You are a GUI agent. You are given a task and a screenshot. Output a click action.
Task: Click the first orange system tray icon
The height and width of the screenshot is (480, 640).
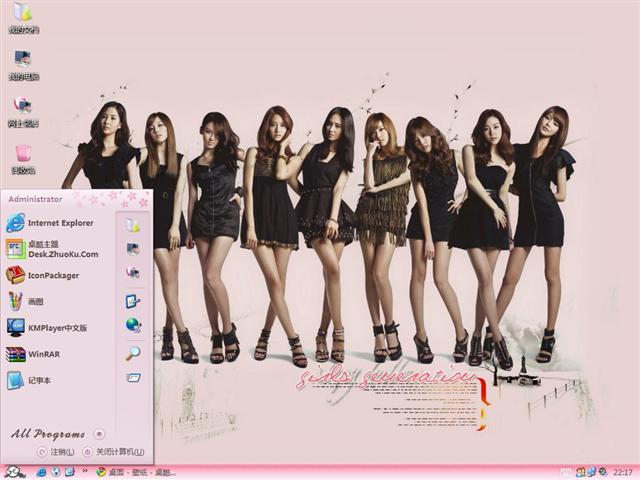(580, 473)
